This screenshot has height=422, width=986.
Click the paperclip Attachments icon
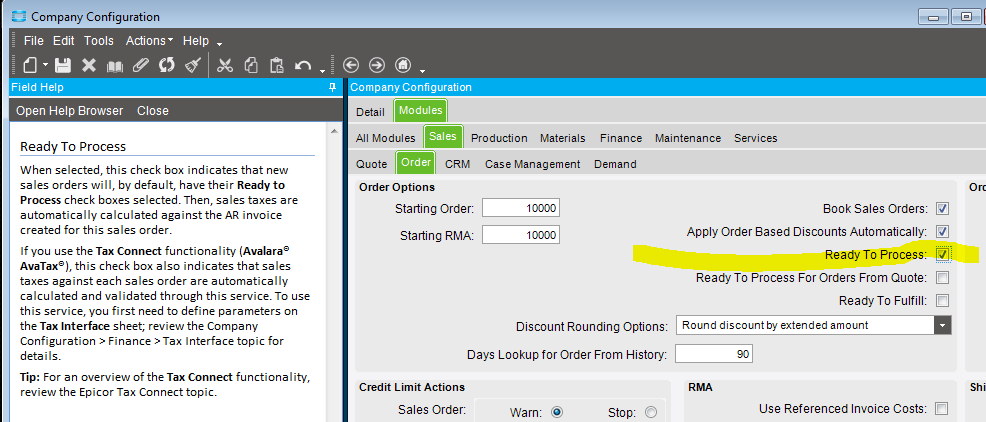(x=141, y=65)
